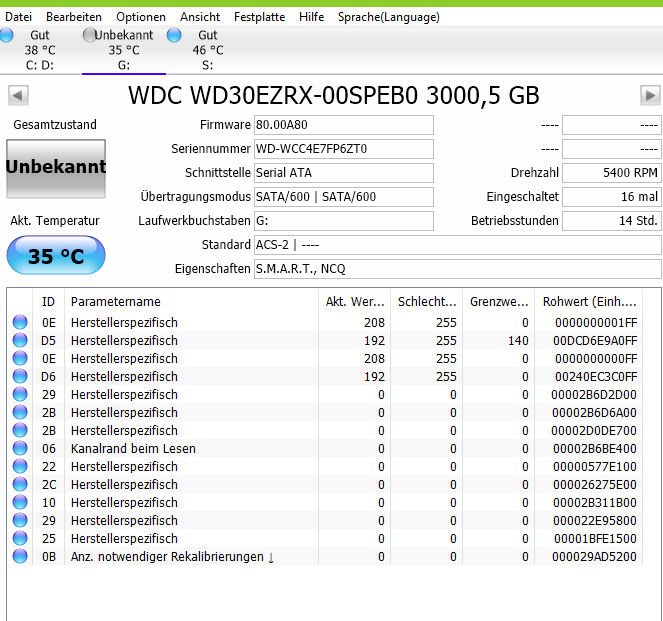Click the Akt. Wer... column header
This screenshot has height=621, width=663.
[x=354, y=302]
